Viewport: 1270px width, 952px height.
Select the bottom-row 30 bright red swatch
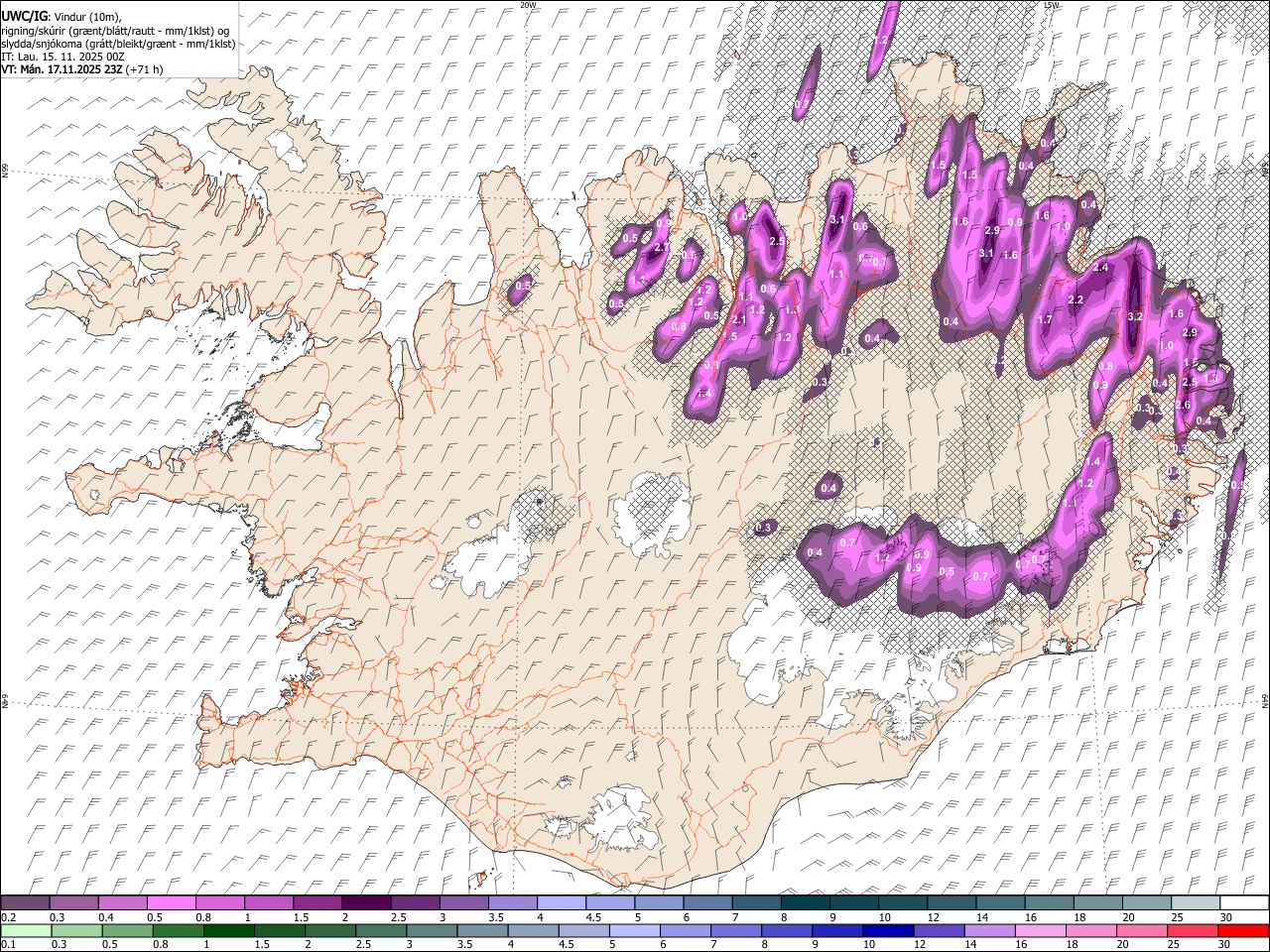(x=1243, y=931)
